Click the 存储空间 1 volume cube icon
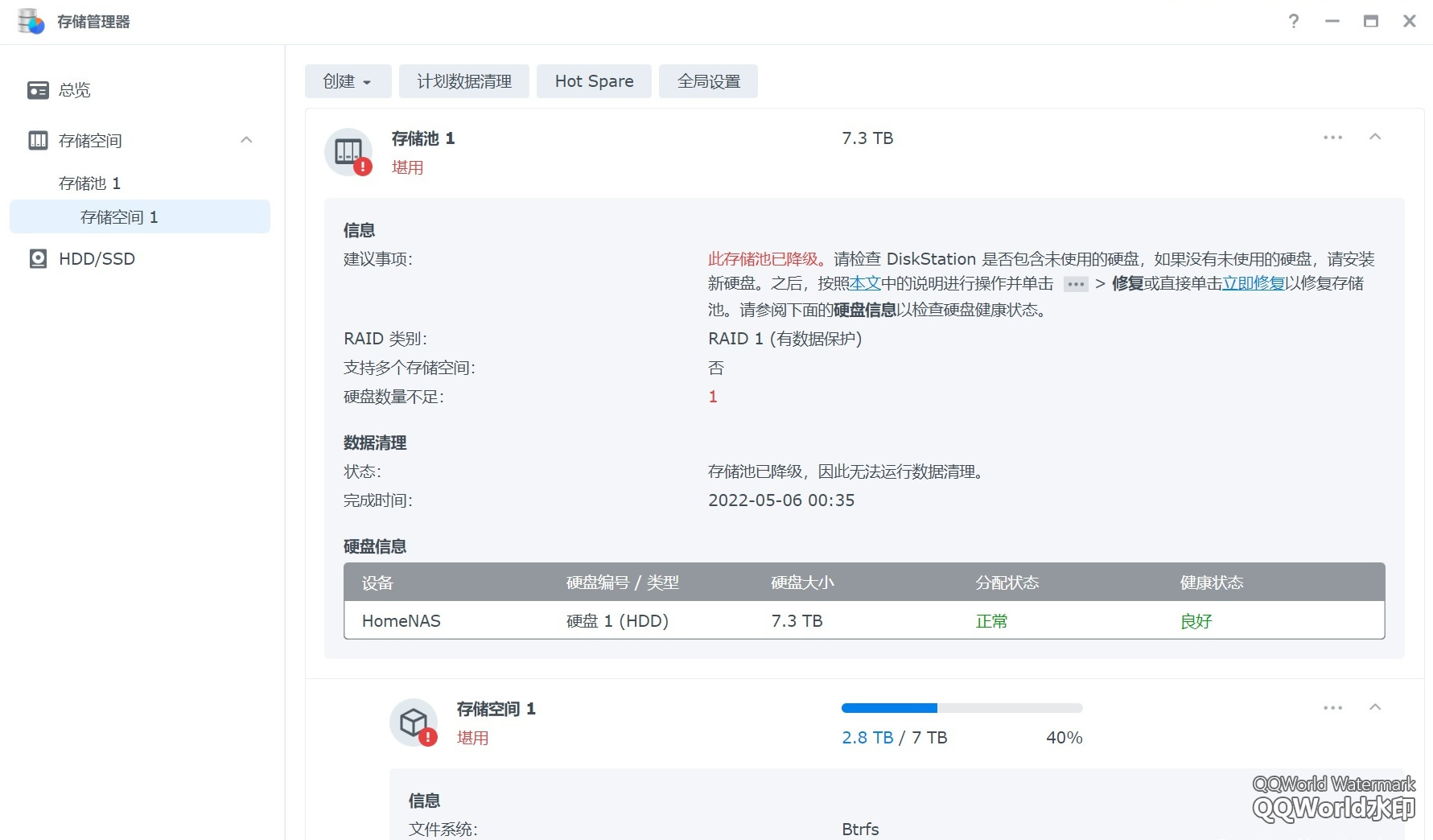 click(414, 723)
